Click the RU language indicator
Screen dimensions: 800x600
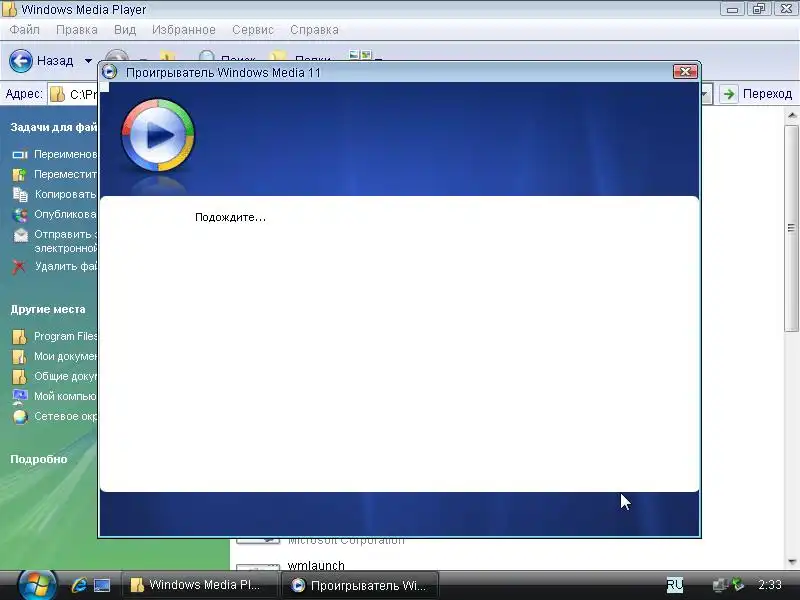tap(675, 585)
